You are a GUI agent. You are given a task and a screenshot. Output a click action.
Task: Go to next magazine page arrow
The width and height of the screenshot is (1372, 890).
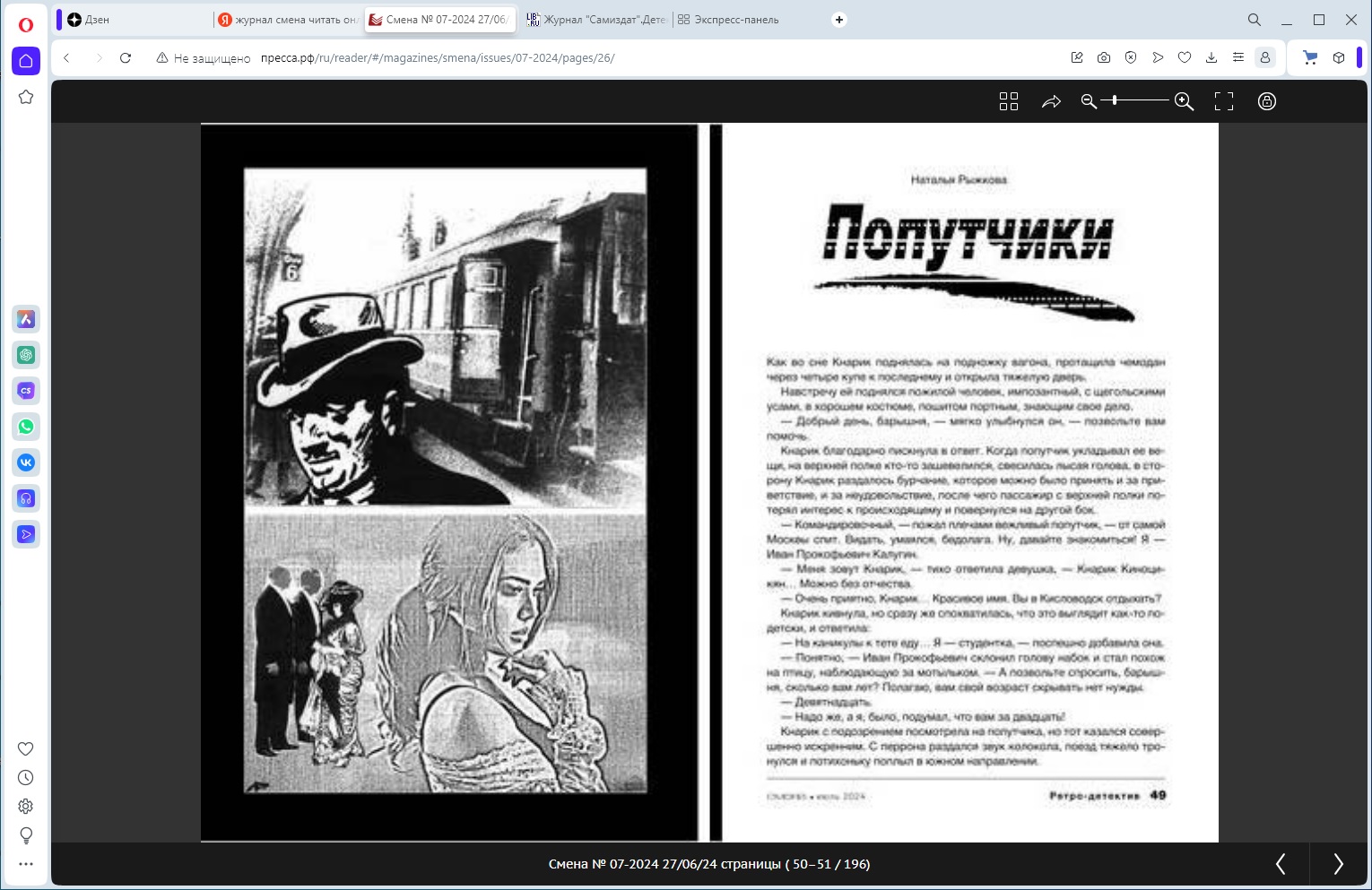click(1338, 864)
